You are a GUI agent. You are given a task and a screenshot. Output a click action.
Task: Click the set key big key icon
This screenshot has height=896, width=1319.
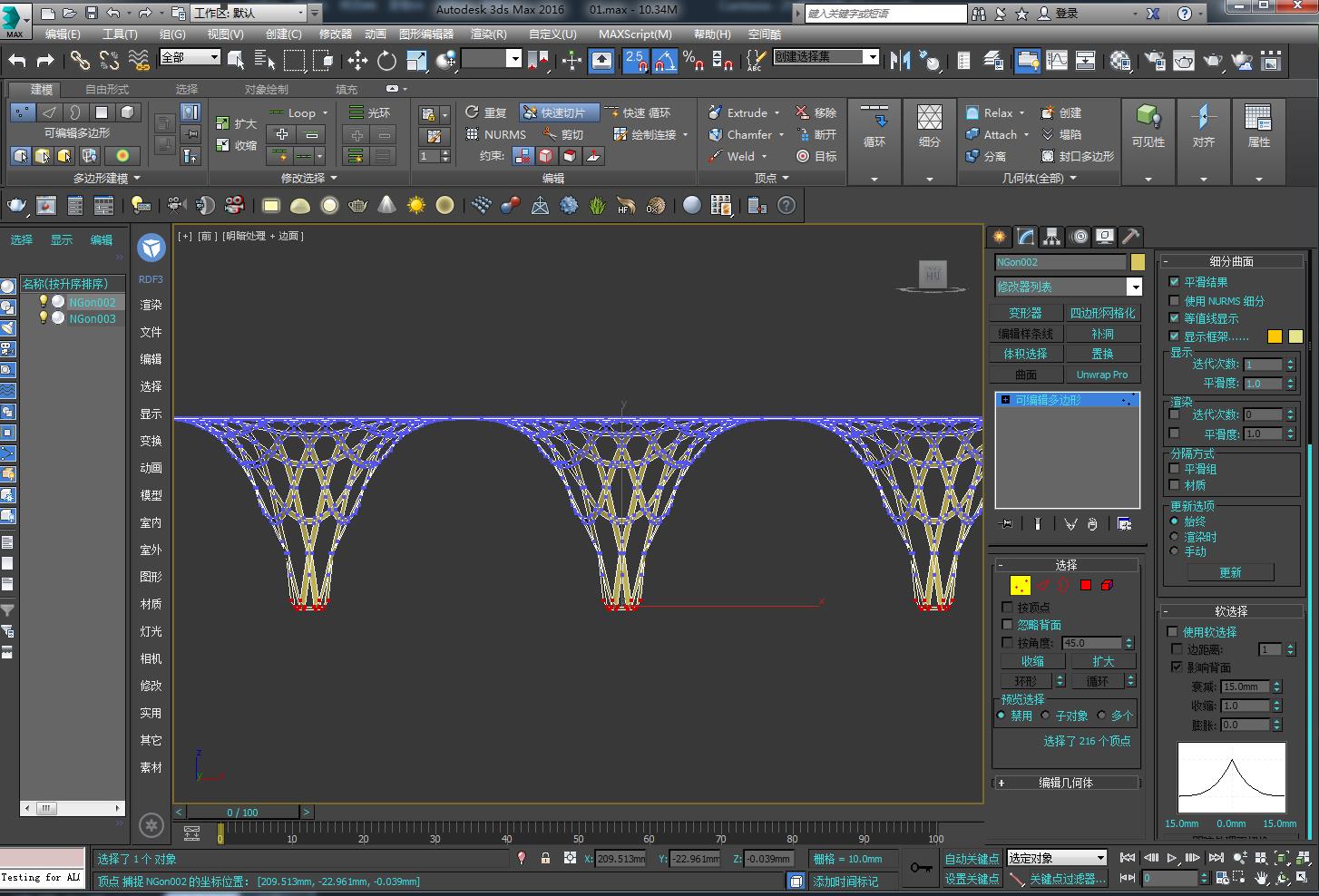pyautogui.click(x=922, y=868)
